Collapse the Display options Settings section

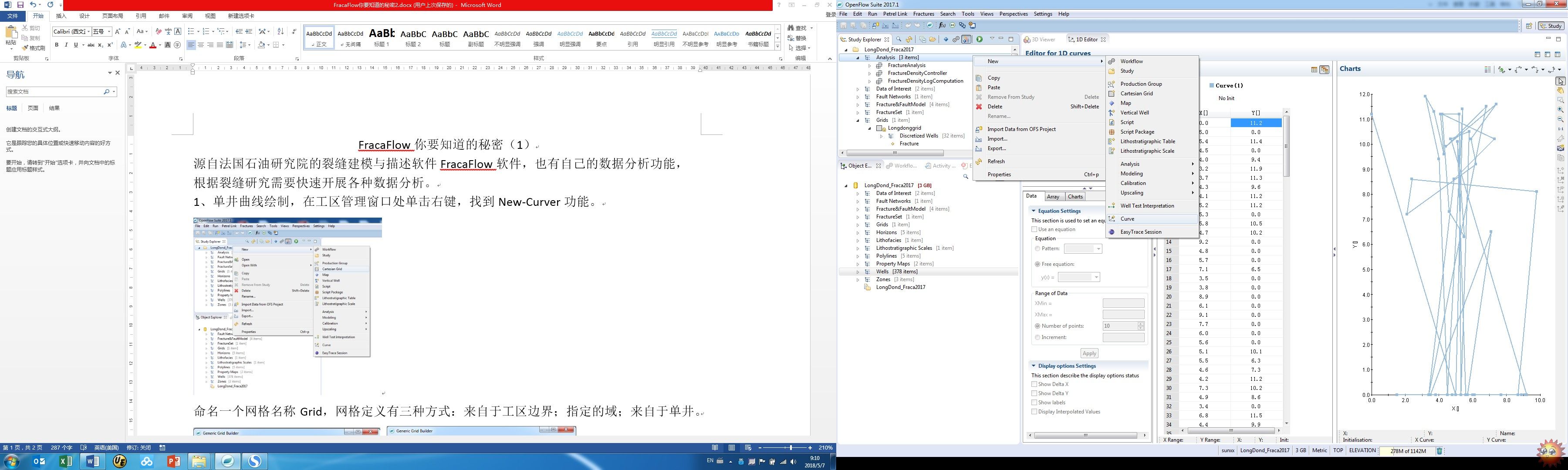click(1034, 366)
